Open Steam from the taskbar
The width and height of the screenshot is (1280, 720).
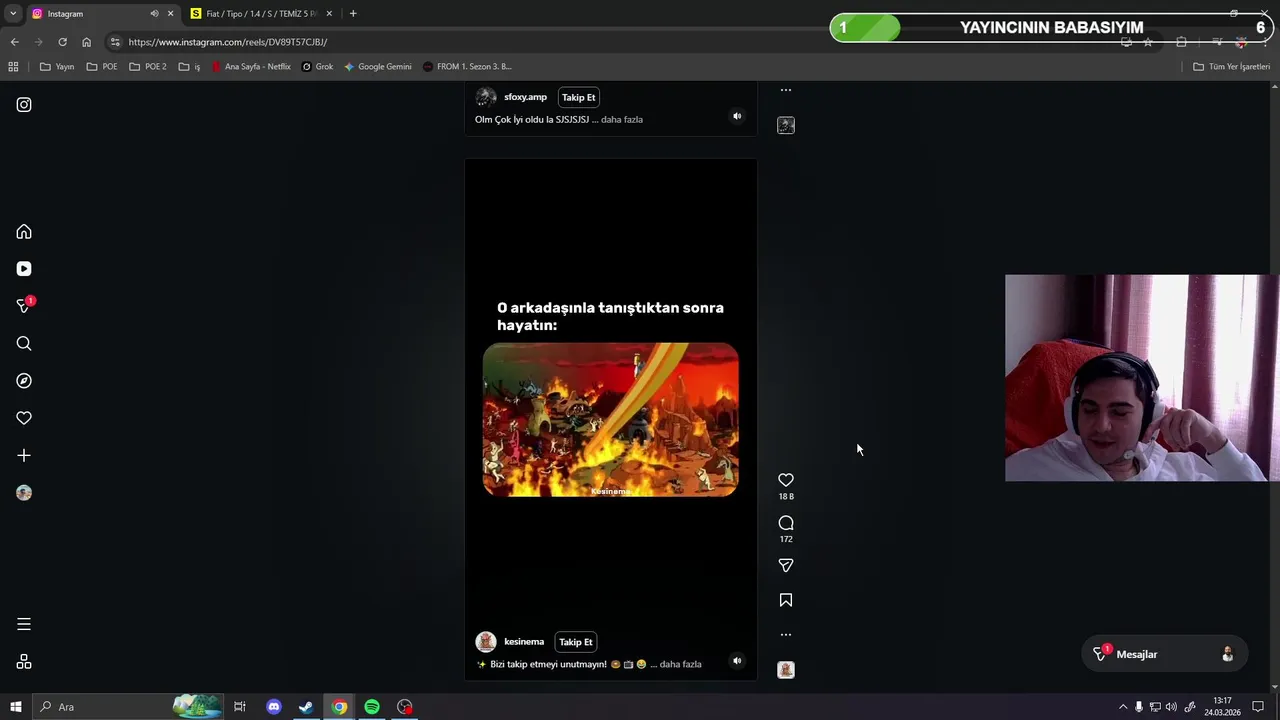306,707
